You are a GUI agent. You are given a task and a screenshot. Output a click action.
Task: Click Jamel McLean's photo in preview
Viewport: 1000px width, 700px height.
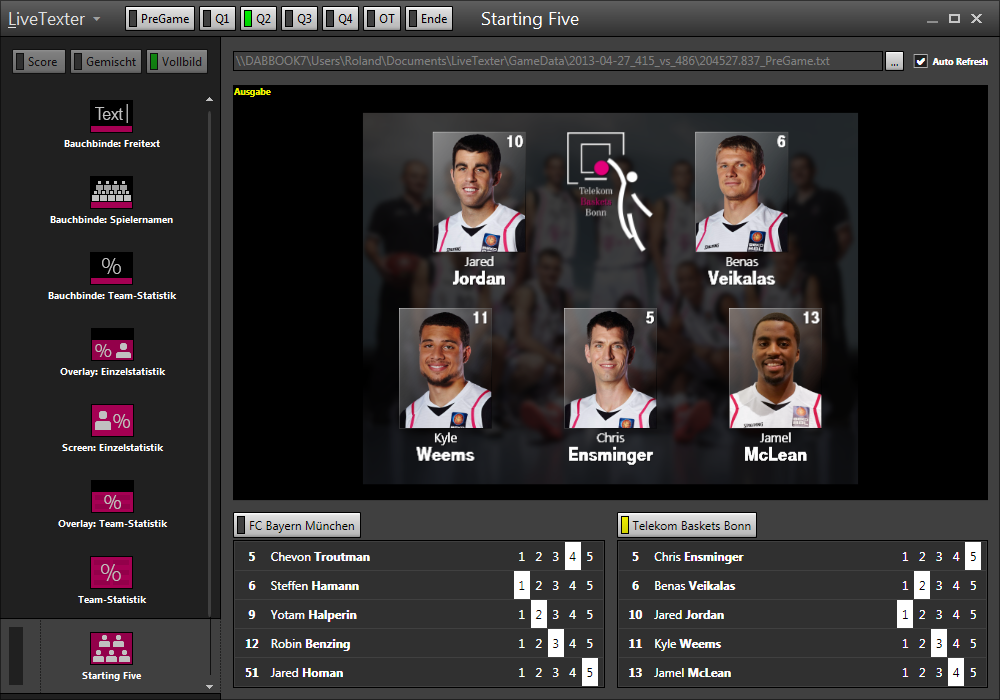pos(775,368)
